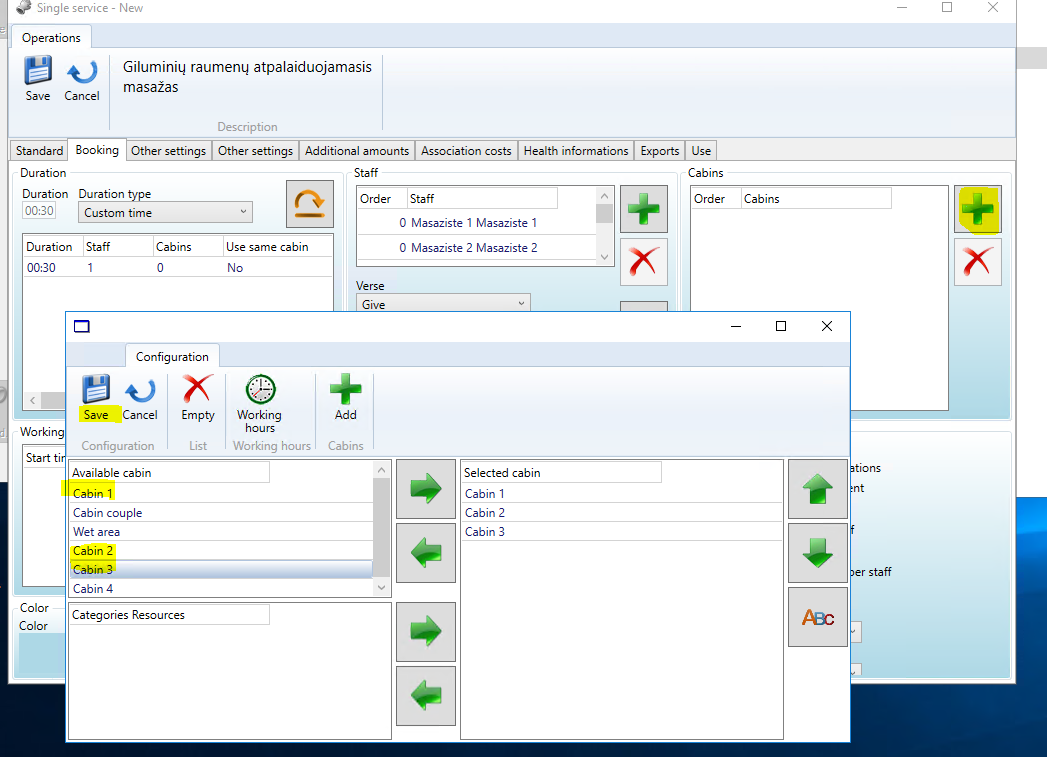1047x757 pixels.
Task: Select Cabin 1 in the Selected cabin list
Action: 622,493
